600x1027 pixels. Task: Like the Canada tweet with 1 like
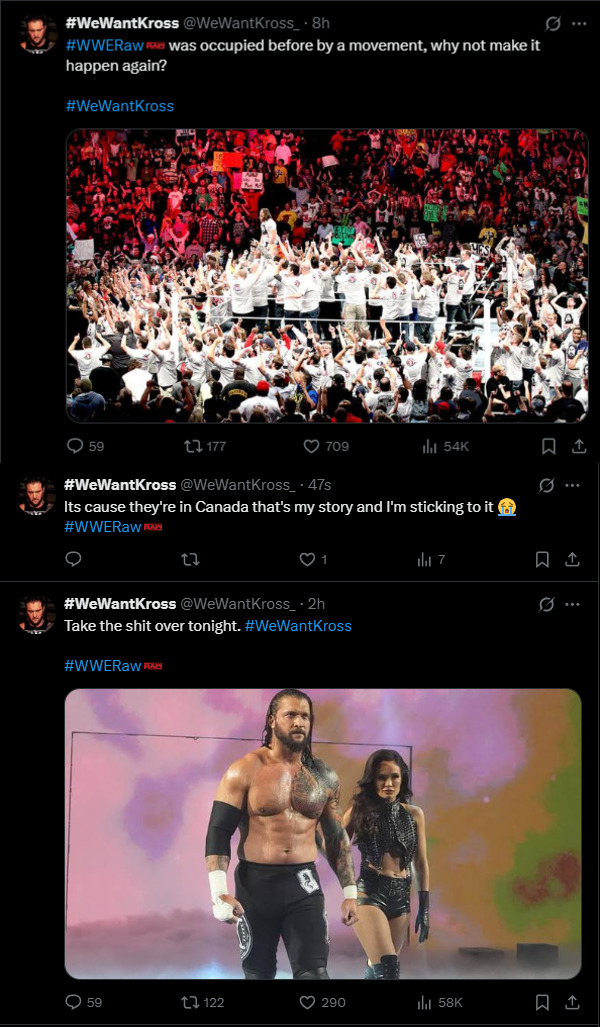click(308, 559)
